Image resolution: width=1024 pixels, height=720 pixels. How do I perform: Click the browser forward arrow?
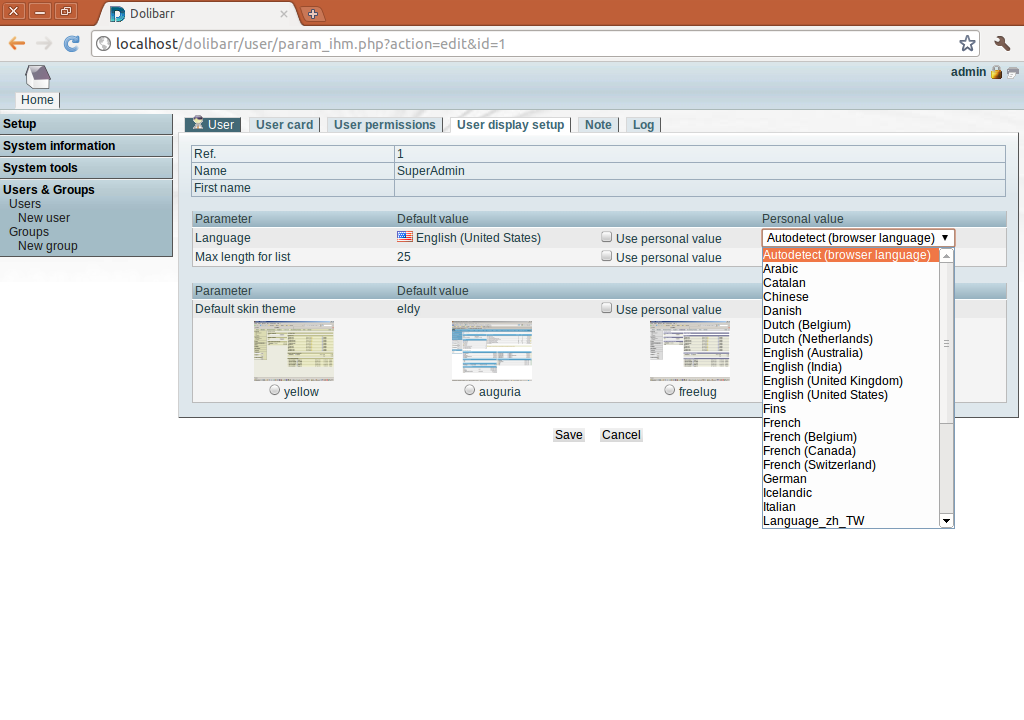click(44, 44)
